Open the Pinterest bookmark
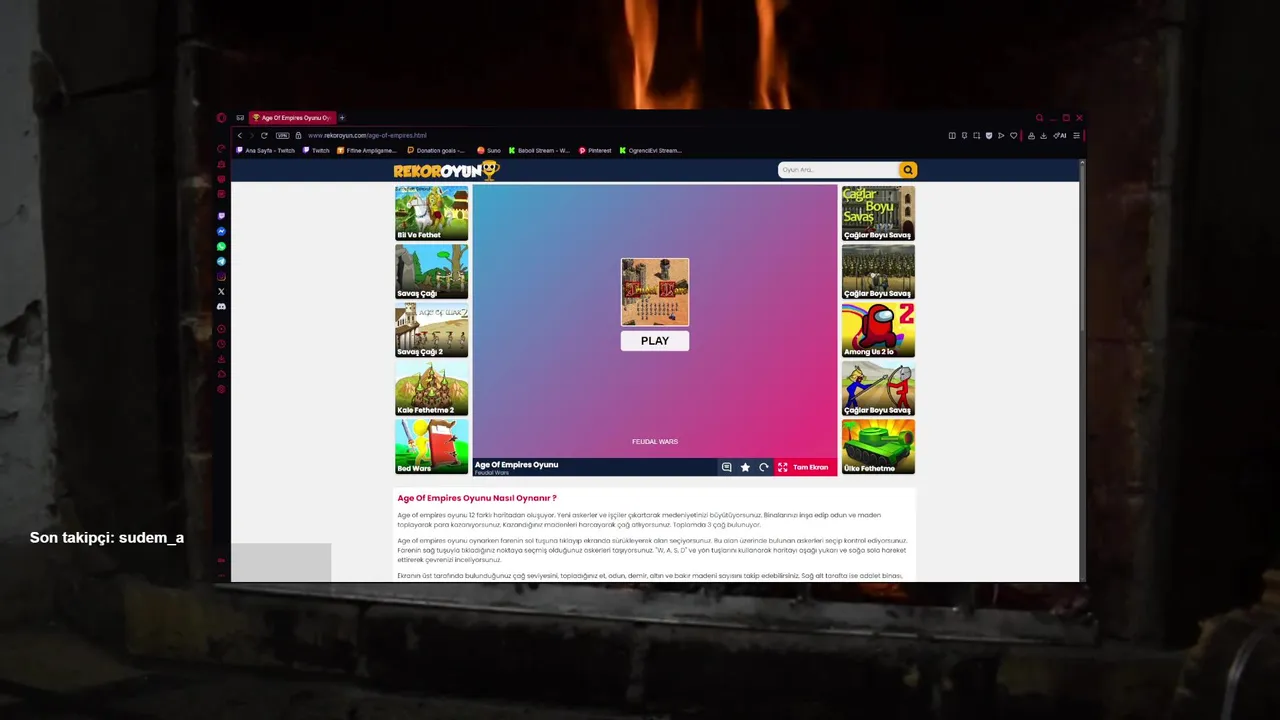 tap(595, 151)
